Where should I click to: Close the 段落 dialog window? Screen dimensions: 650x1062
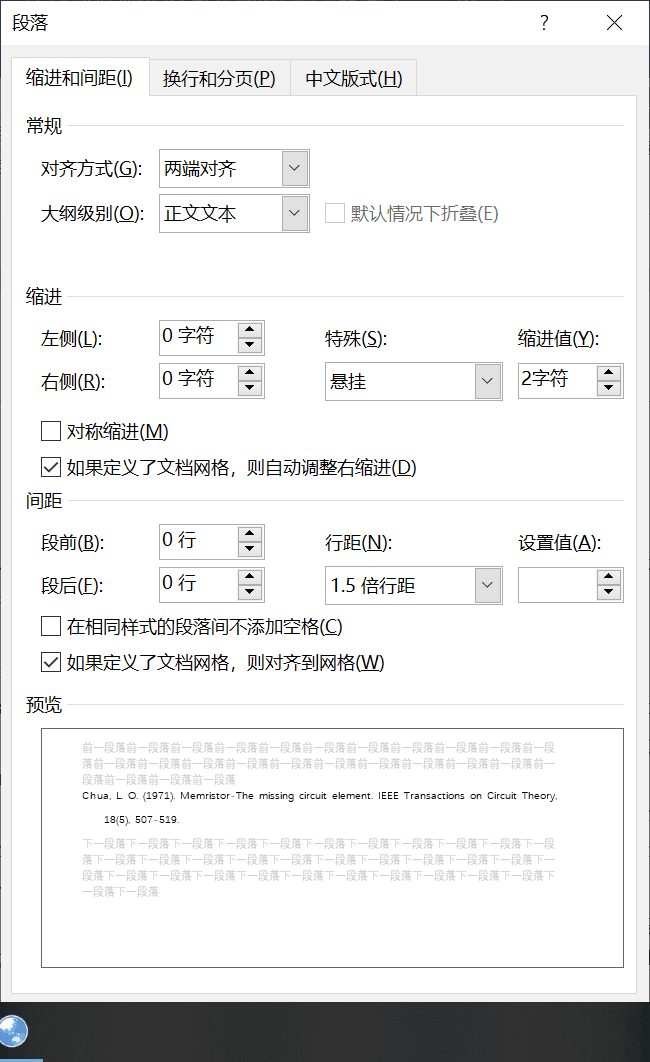614,23
